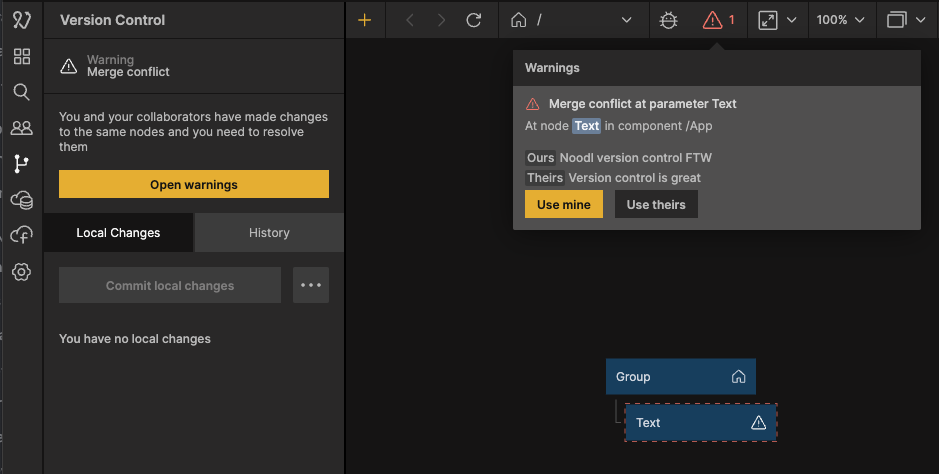The image size is (939, 474).
Task: Open project settings gear icon
Action: click(x=21, y=271)
